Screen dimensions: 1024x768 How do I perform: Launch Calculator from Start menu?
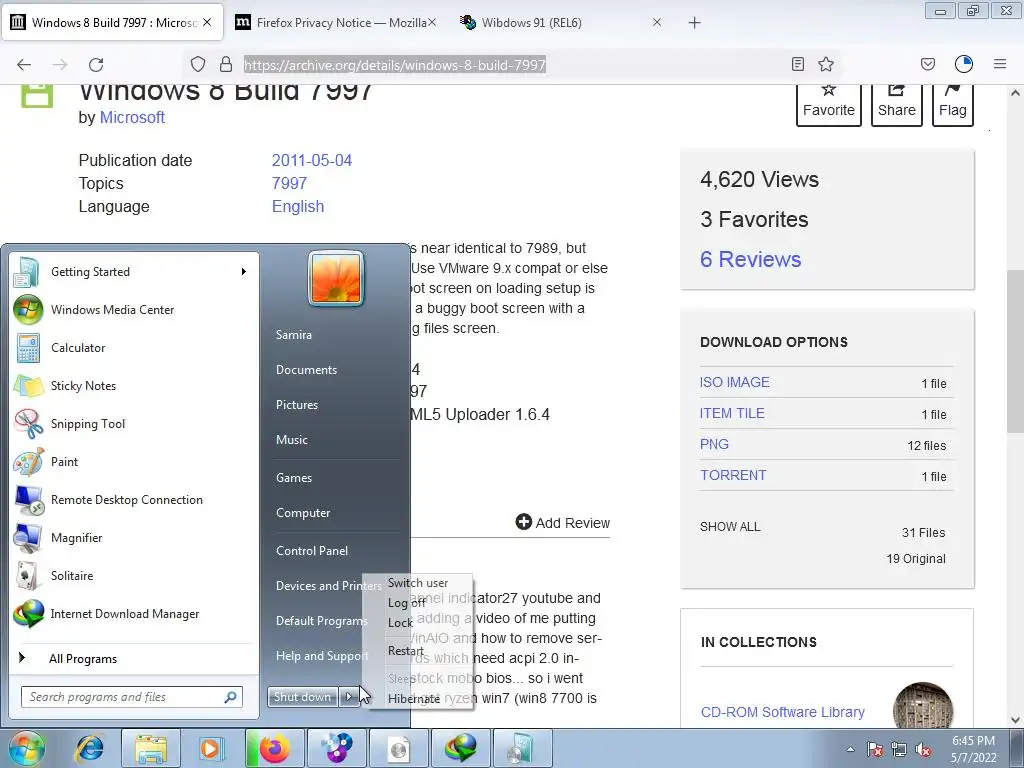[134, 347]
